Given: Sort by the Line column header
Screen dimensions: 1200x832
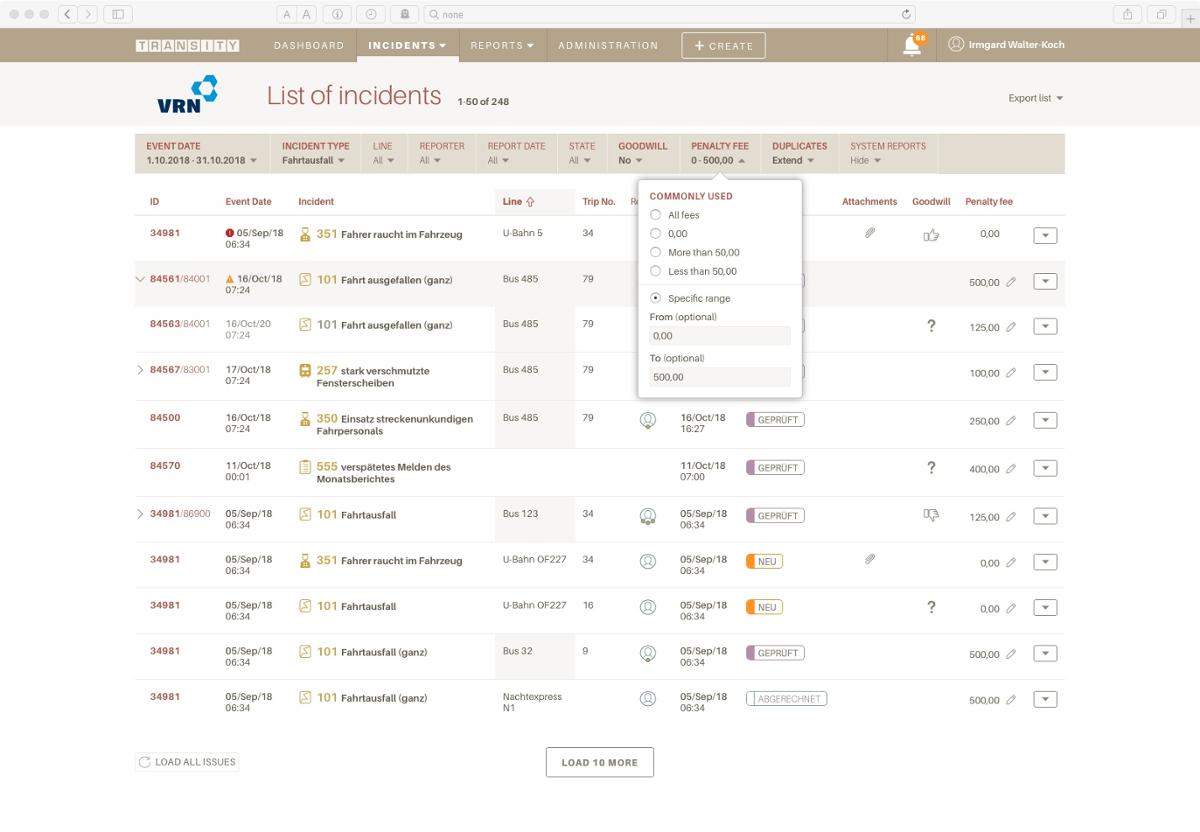Looking at the screenshot, I should 518,202.
